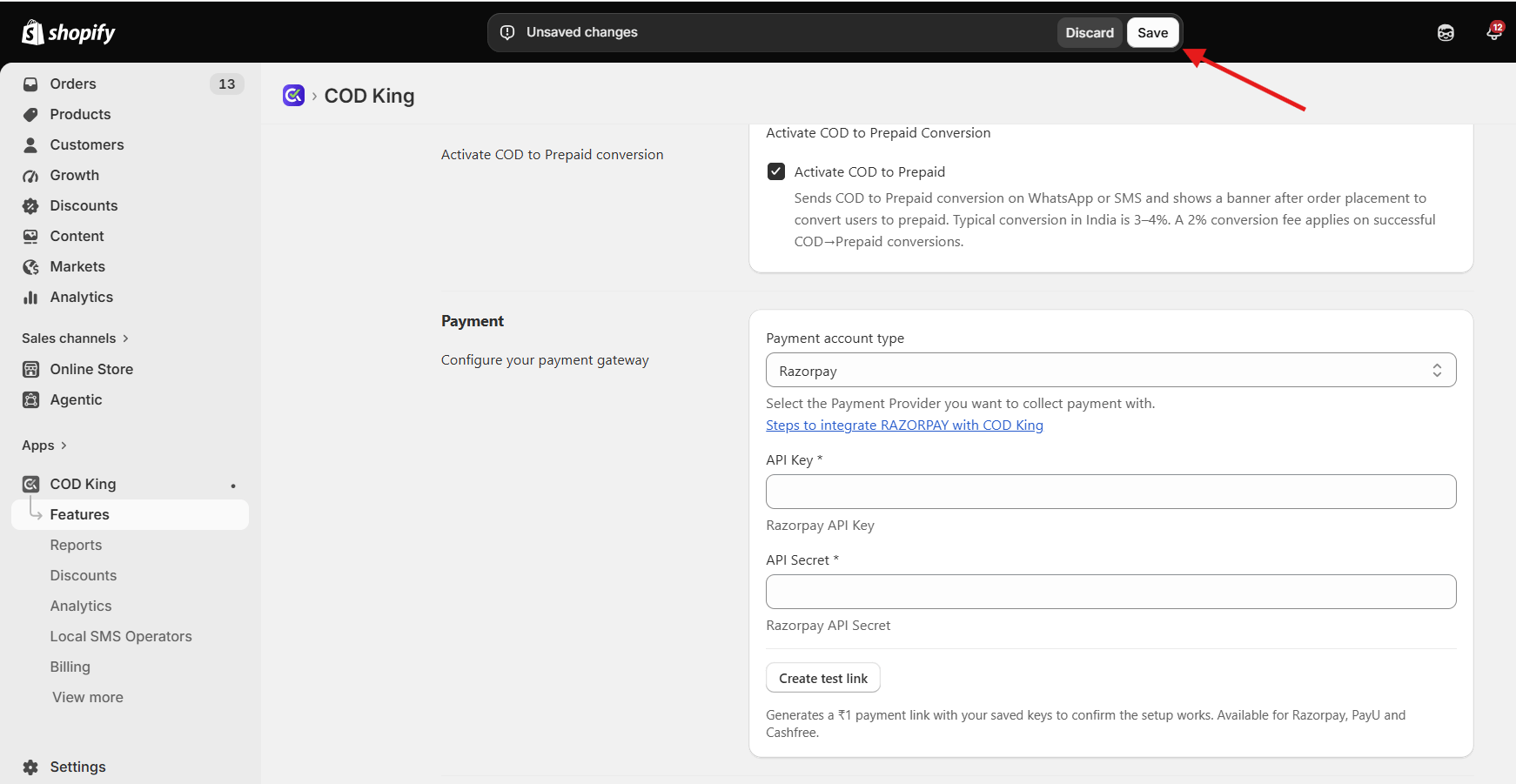Click the Agentic channel icon
This screenshot has width=1516, height=784.
click(x=30, y=400)
